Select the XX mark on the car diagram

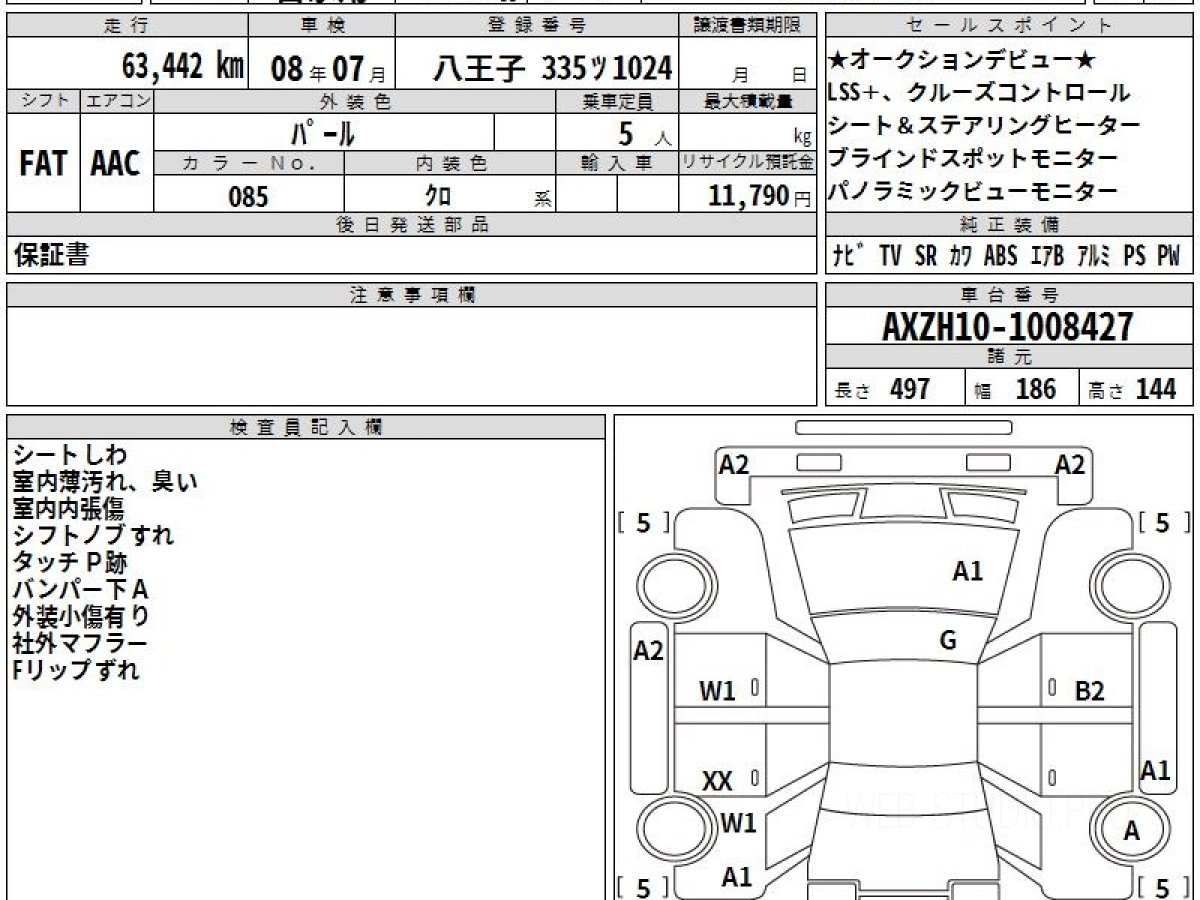717,781
